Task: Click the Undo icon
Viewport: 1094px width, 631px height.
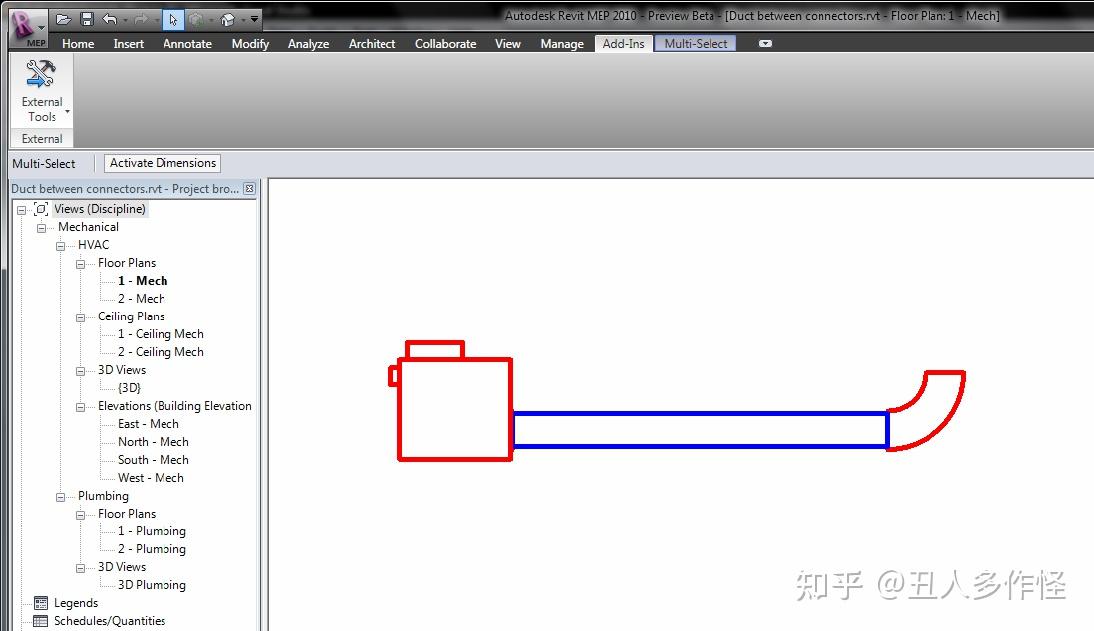Action: point(109,18)
